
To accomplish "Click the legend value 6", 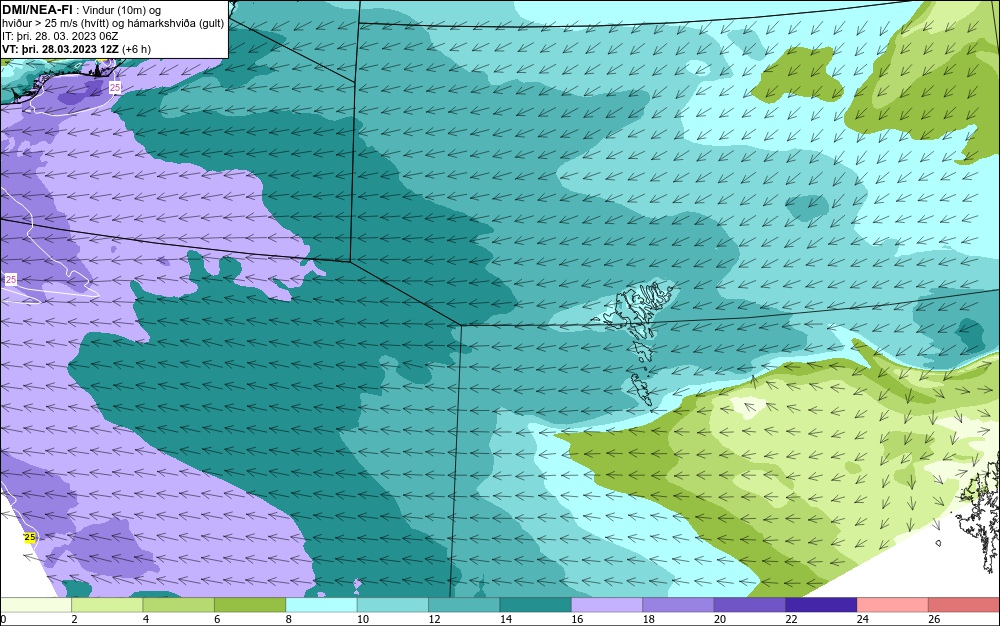I will tap(217, 619).
